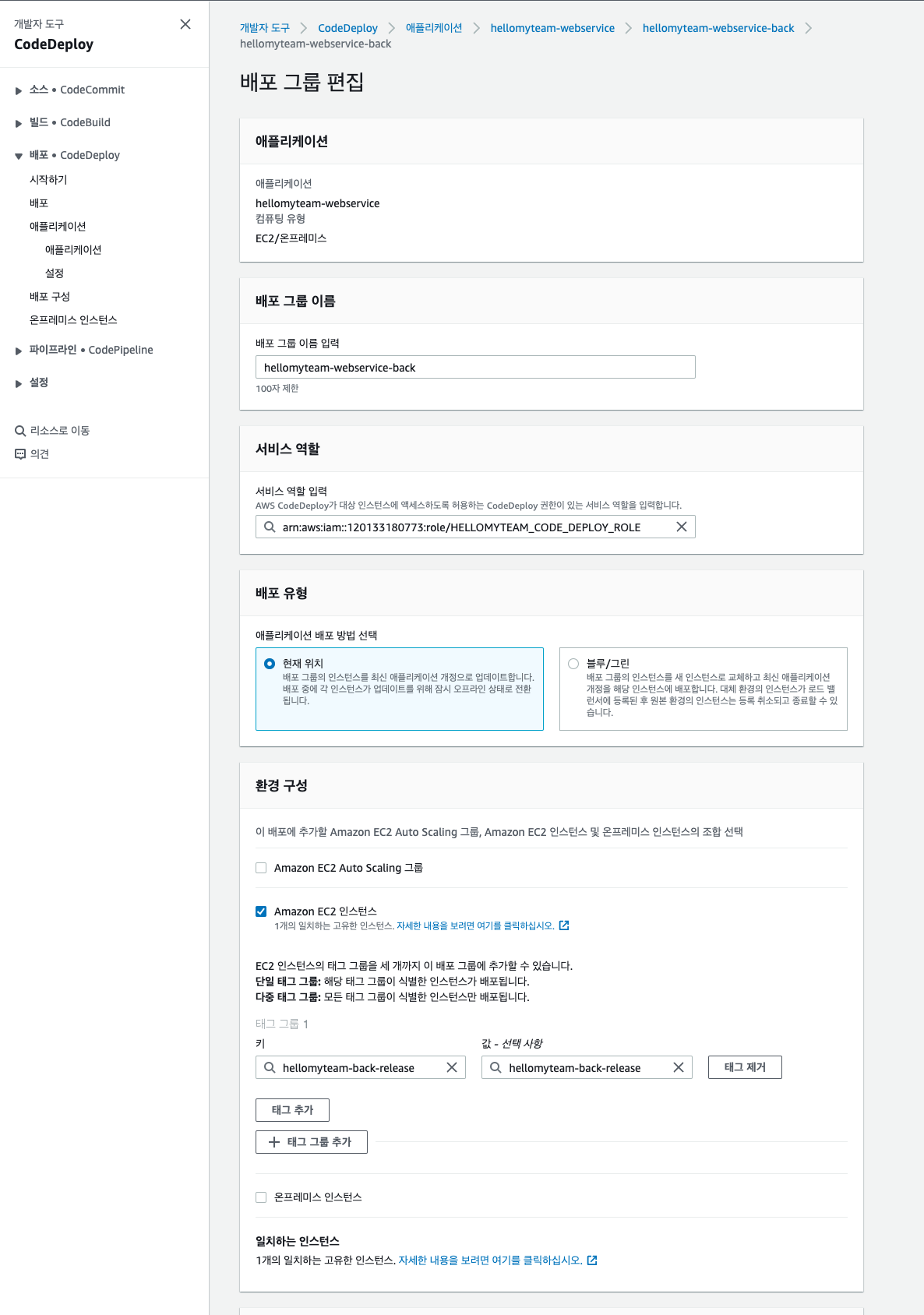The height and width of the screenshot is (1315, 924).
Task: Click the 리소스로 이동 search icon
Action: pyautogui.click(x=20, y=431)
